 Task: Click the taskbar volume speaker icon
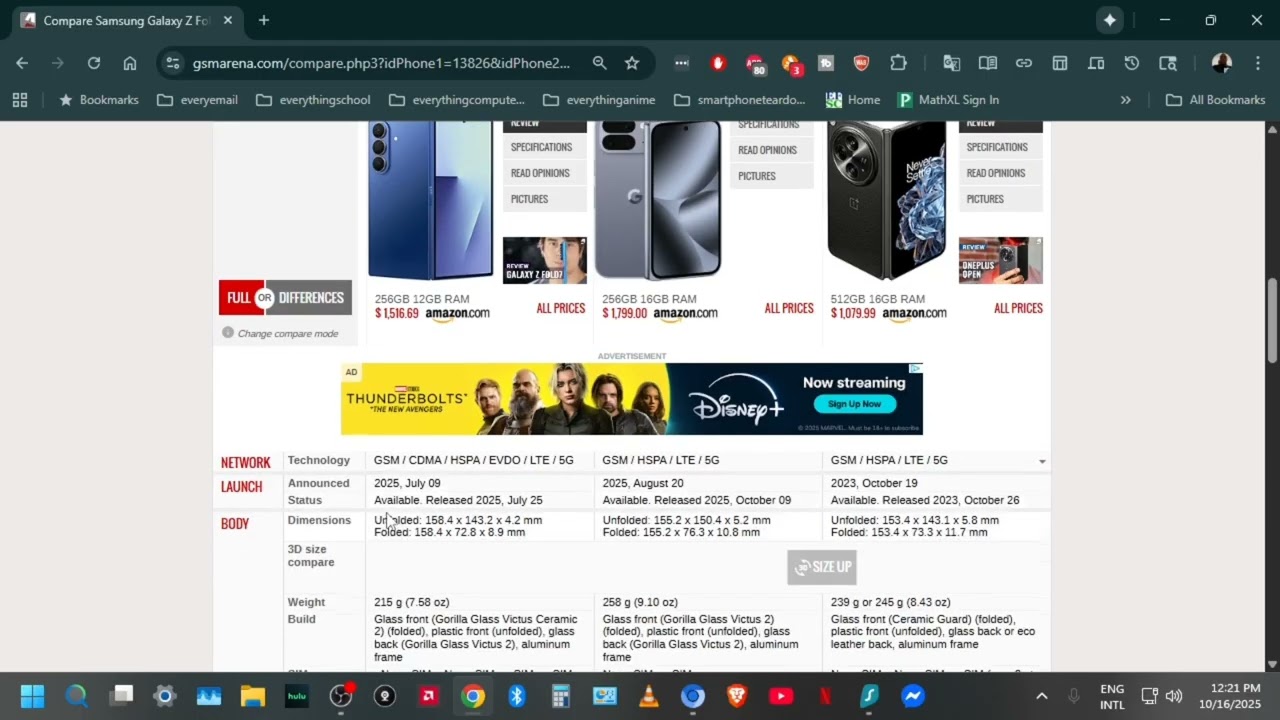click(x=1174, y=696)
